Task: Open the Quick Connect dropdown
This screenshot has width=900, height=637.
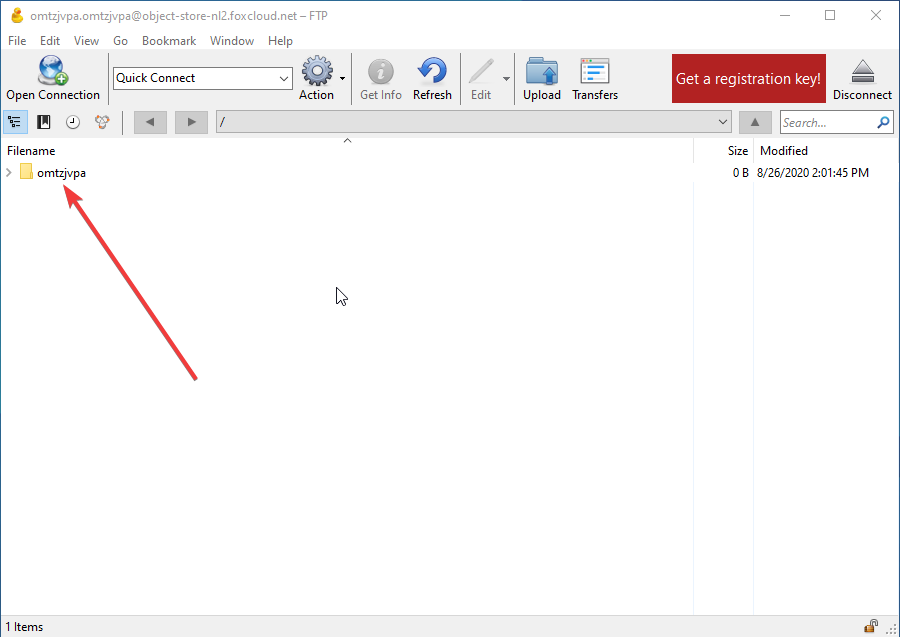Action: [282, 78]
